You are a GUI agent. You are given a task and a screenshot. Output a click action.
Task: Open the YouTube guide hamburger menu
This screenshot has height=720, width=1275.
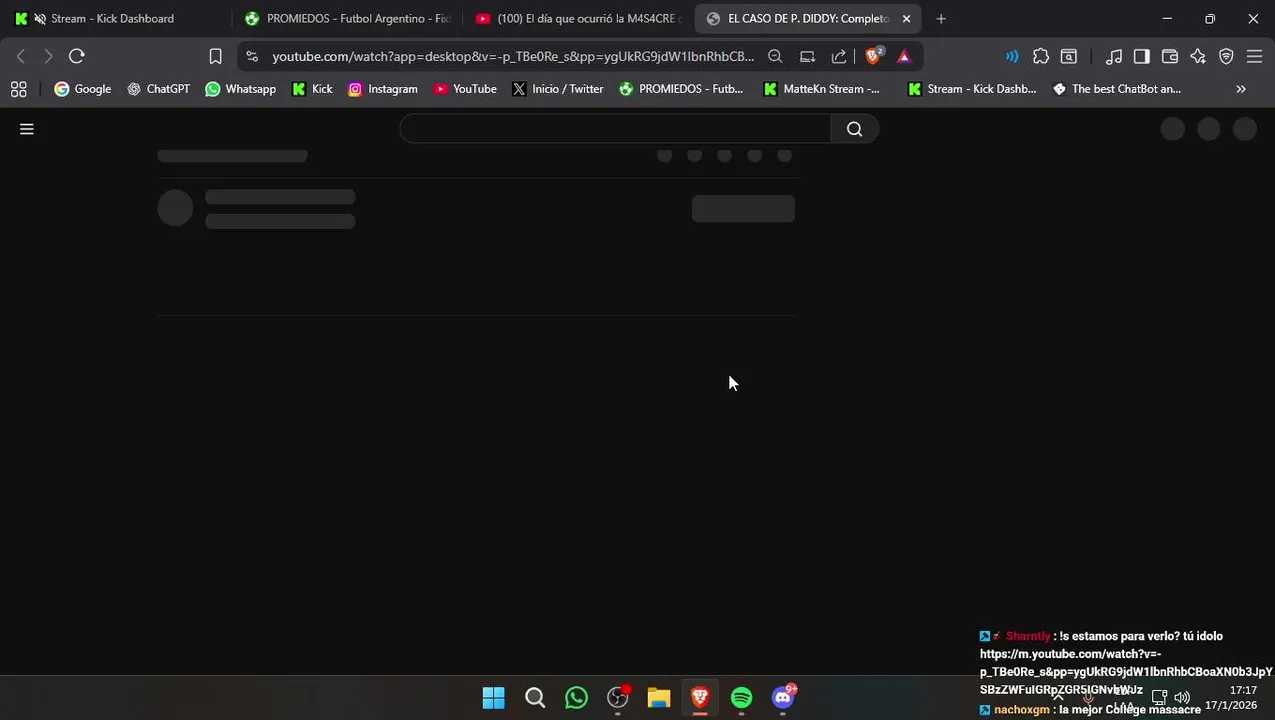(27, 129)
